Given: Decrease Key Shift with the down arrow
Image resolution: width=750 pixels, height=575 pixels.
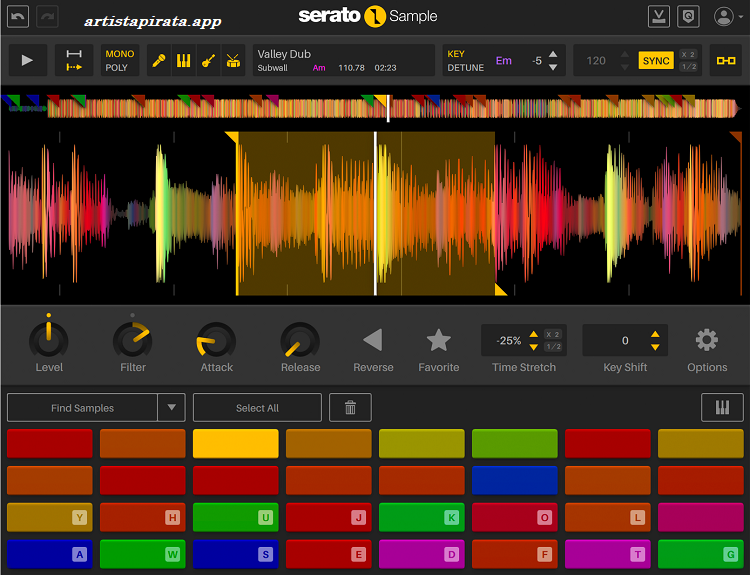Looking at the screenshot, I should coord(655,347).
